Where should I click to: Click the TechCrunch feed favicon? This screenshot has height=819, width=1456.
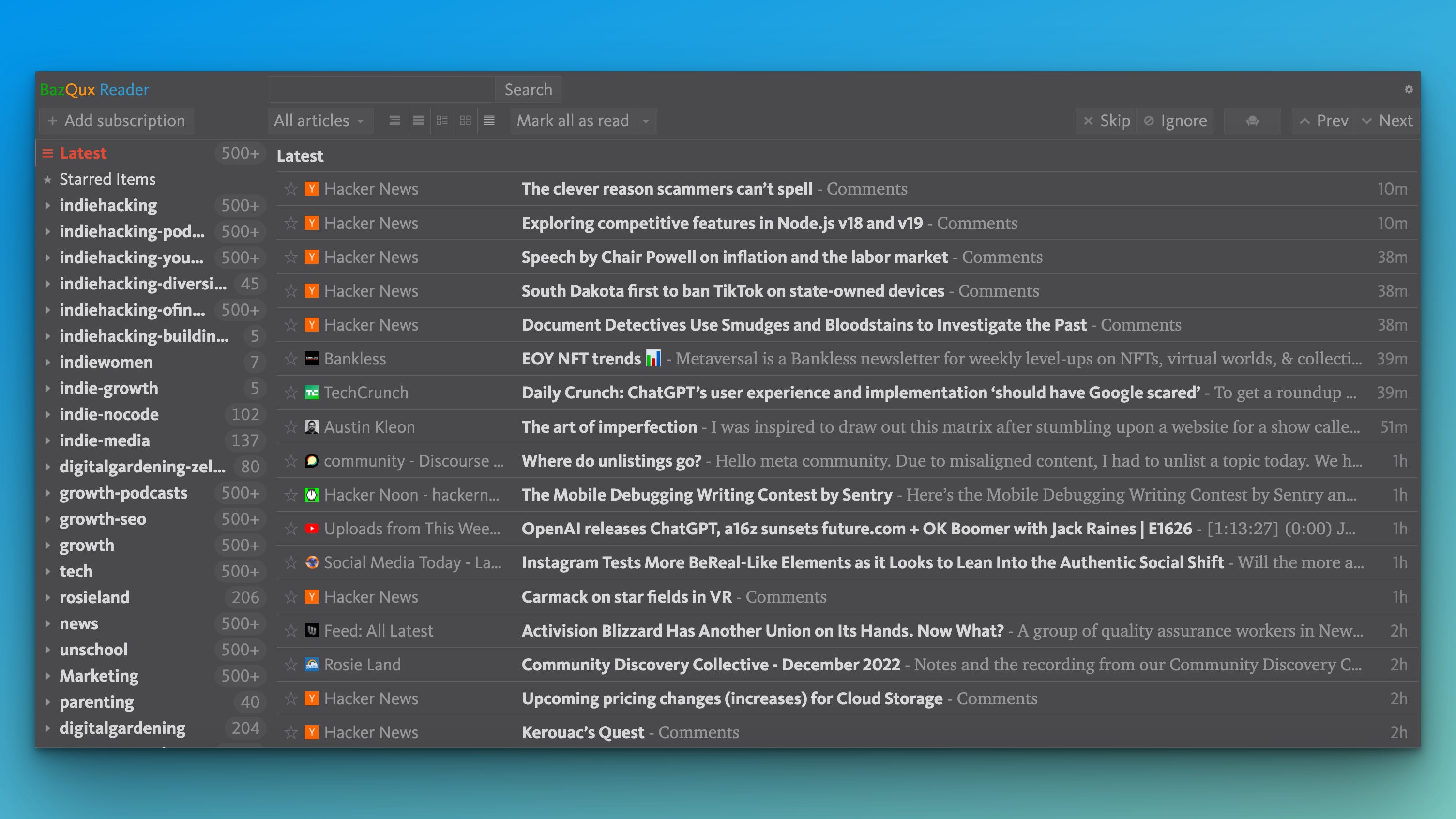pos(311,393)
